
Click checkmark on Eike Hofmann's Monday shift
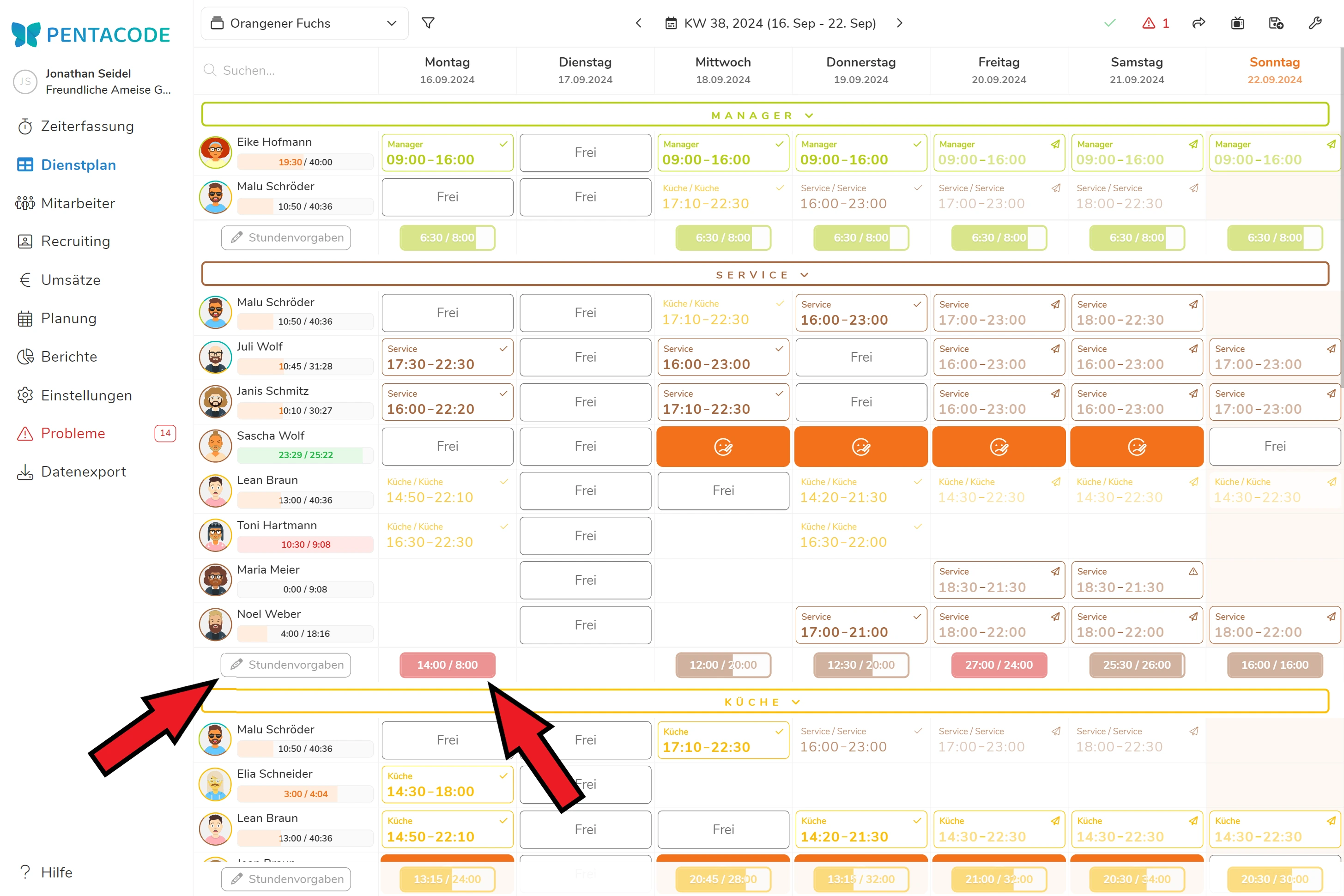coord(503,144)
